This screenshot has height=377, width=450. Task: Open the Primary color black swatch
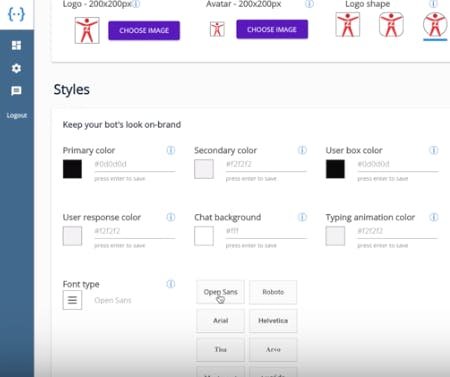[x=72, y=169]
